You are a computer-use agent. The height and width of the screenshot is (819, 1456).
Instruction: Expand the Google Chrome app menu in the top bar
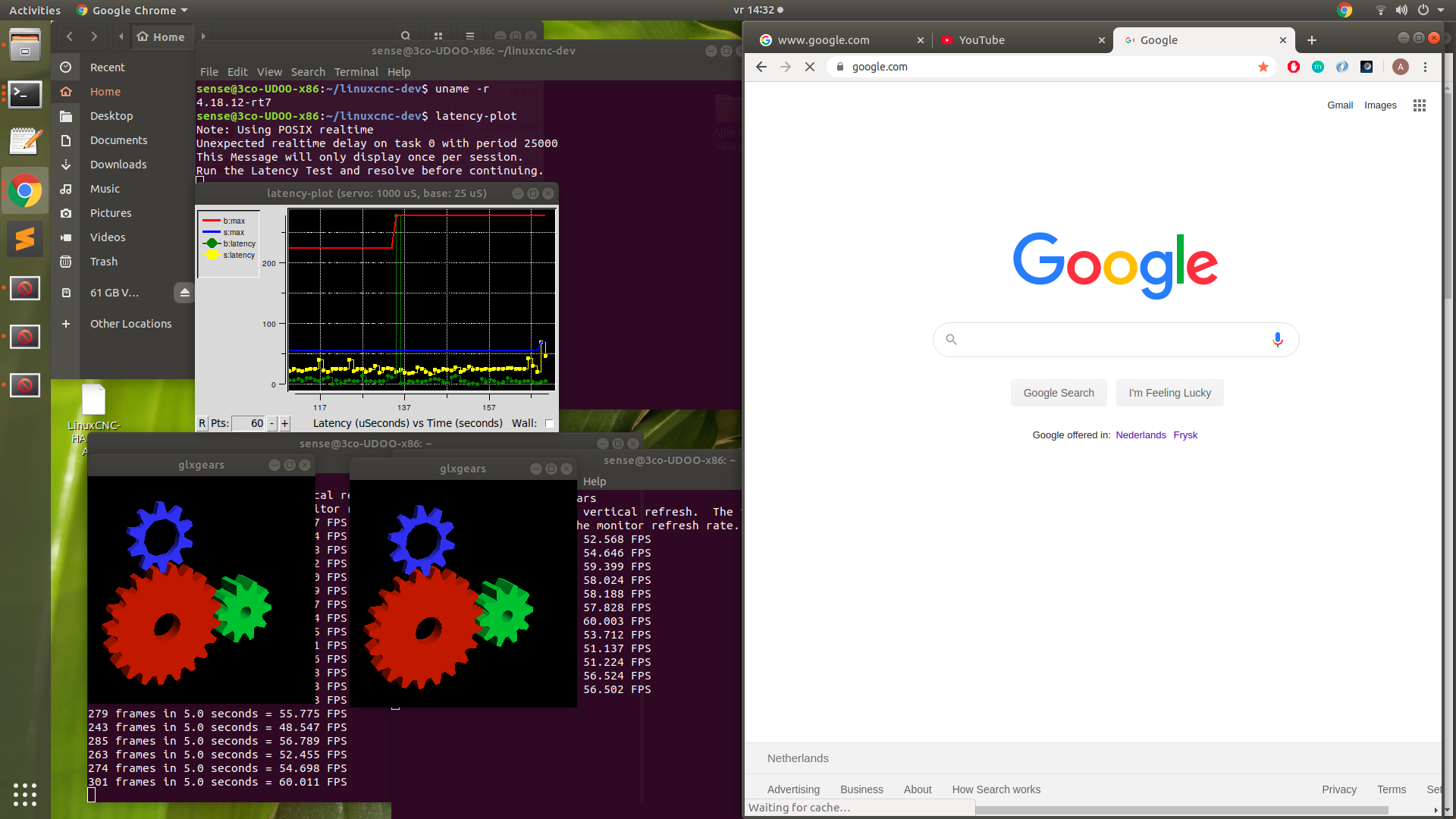(x=132, y=10)
